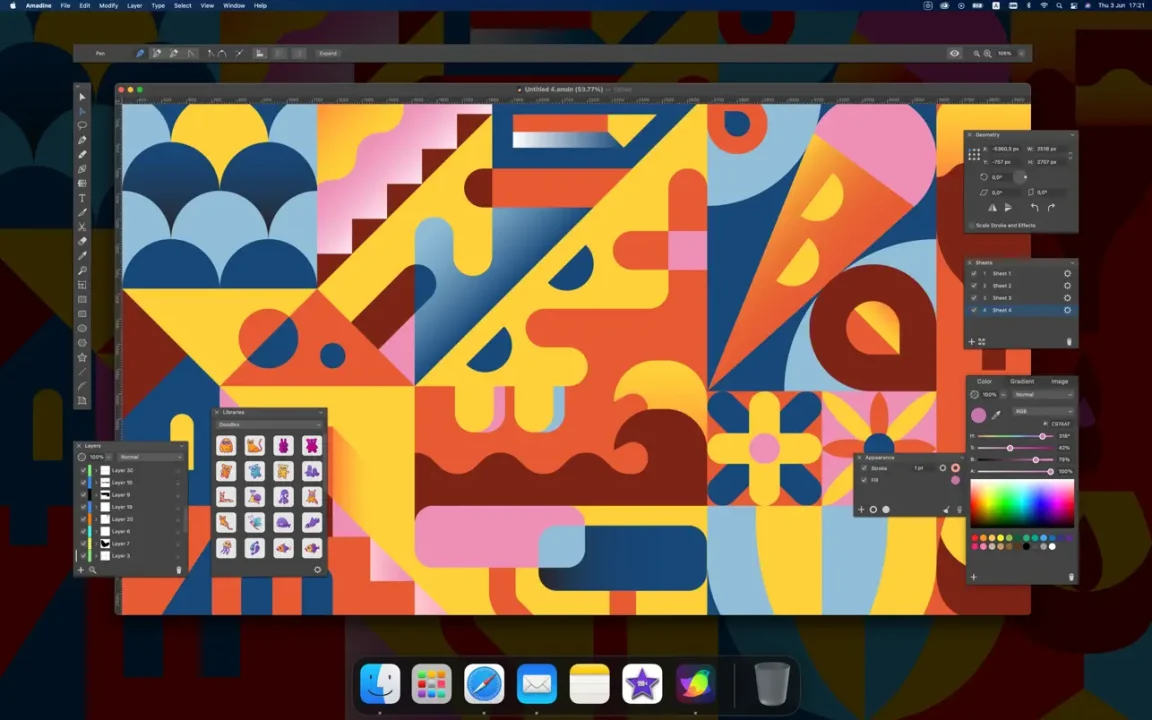Select the Star shape tool
Viewport: 1152px width, 720px height.
pyautogui.click(x=82, y=357)
